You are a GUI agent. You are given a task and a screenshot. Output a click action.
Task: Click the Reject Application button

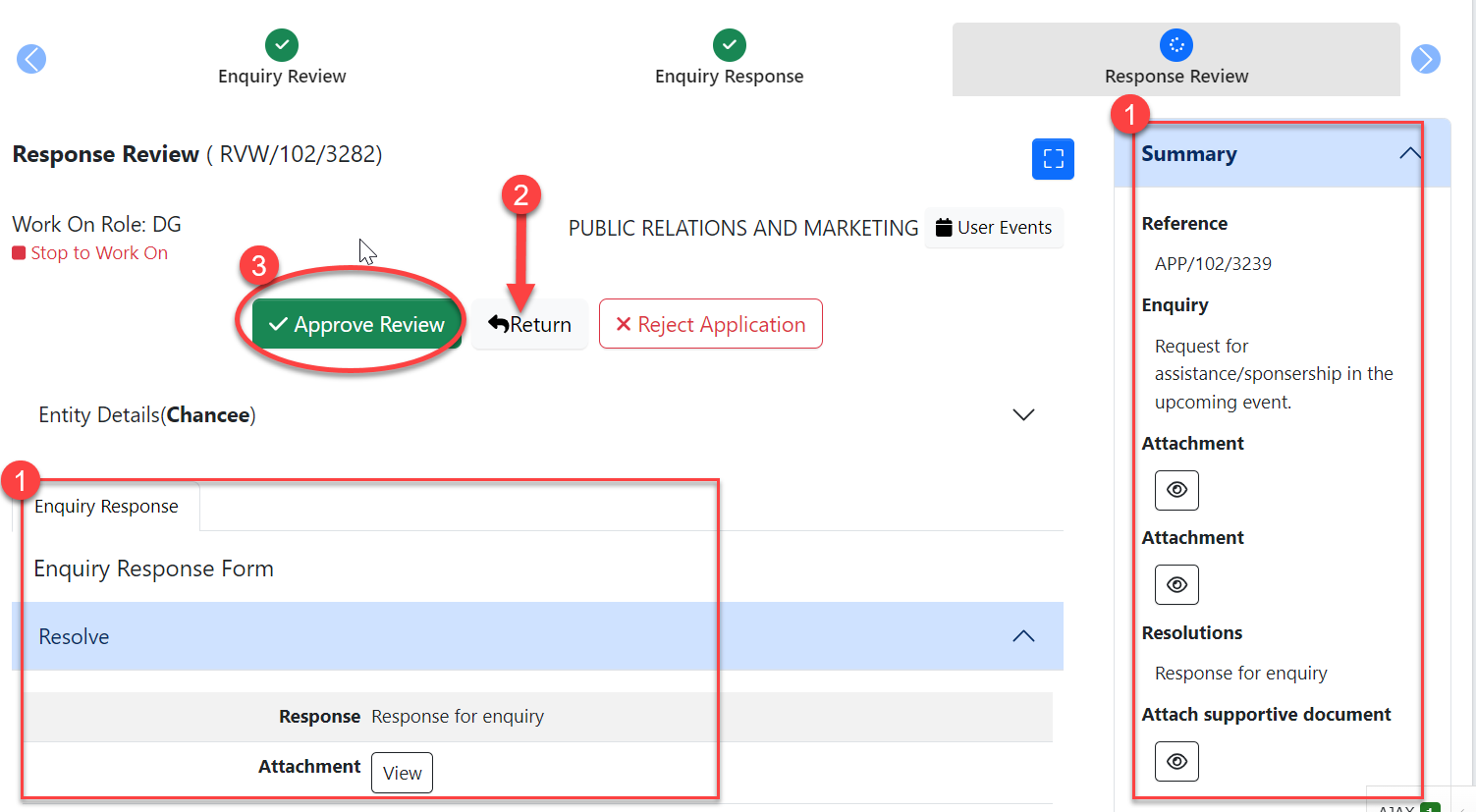coord(710,324)
